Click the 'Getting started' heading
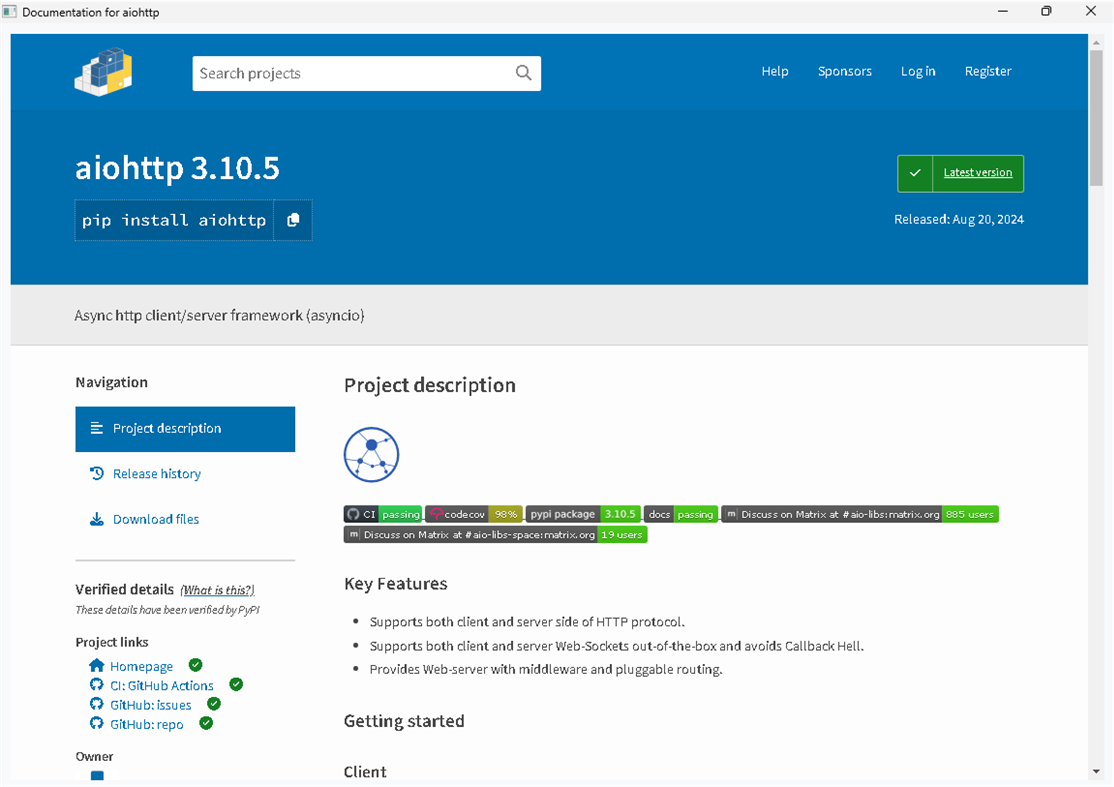1114x787 pixels. 404,721
